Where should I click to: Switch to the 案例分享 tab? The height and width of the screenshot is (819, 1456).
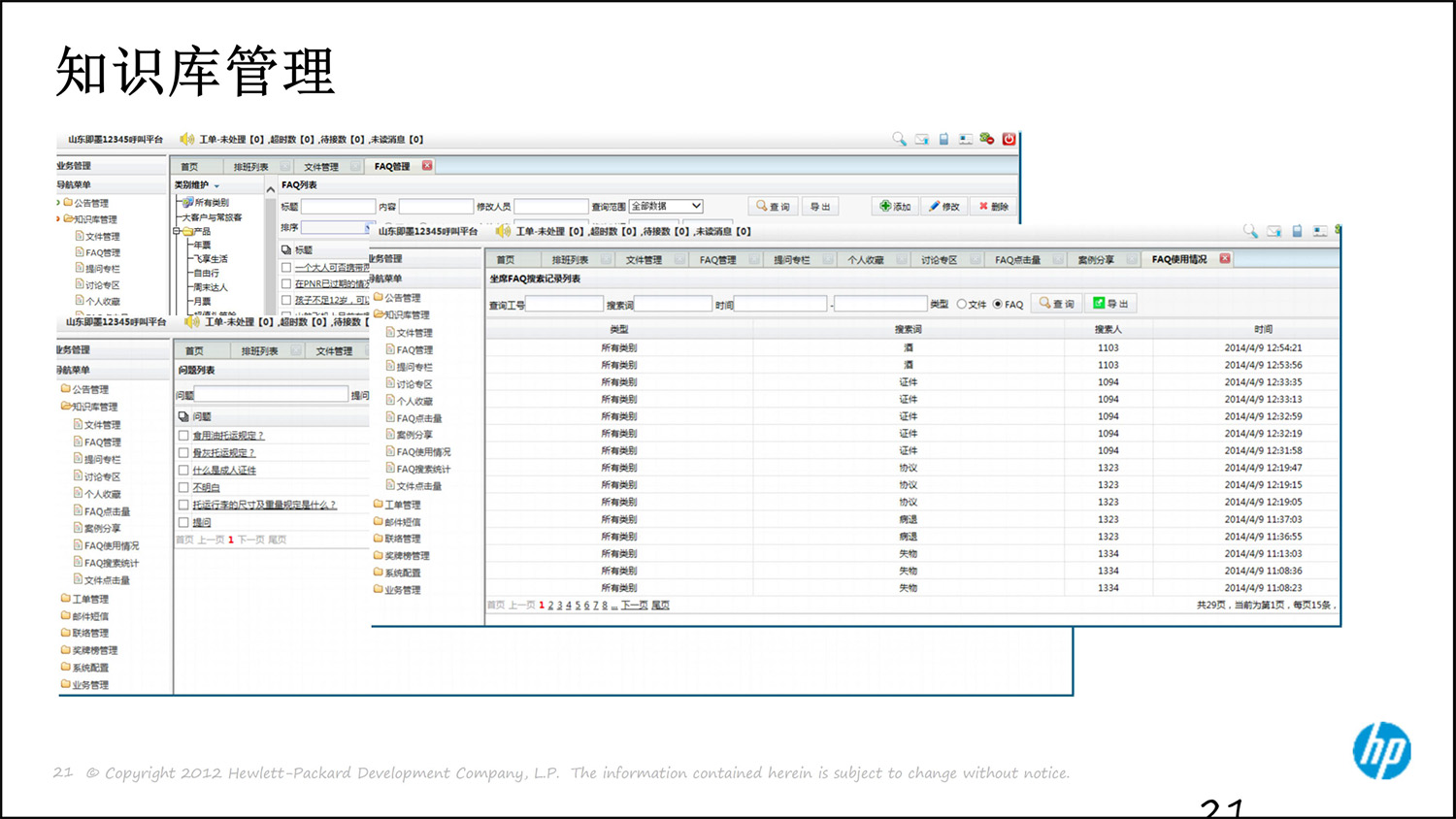coord(1095,260)
